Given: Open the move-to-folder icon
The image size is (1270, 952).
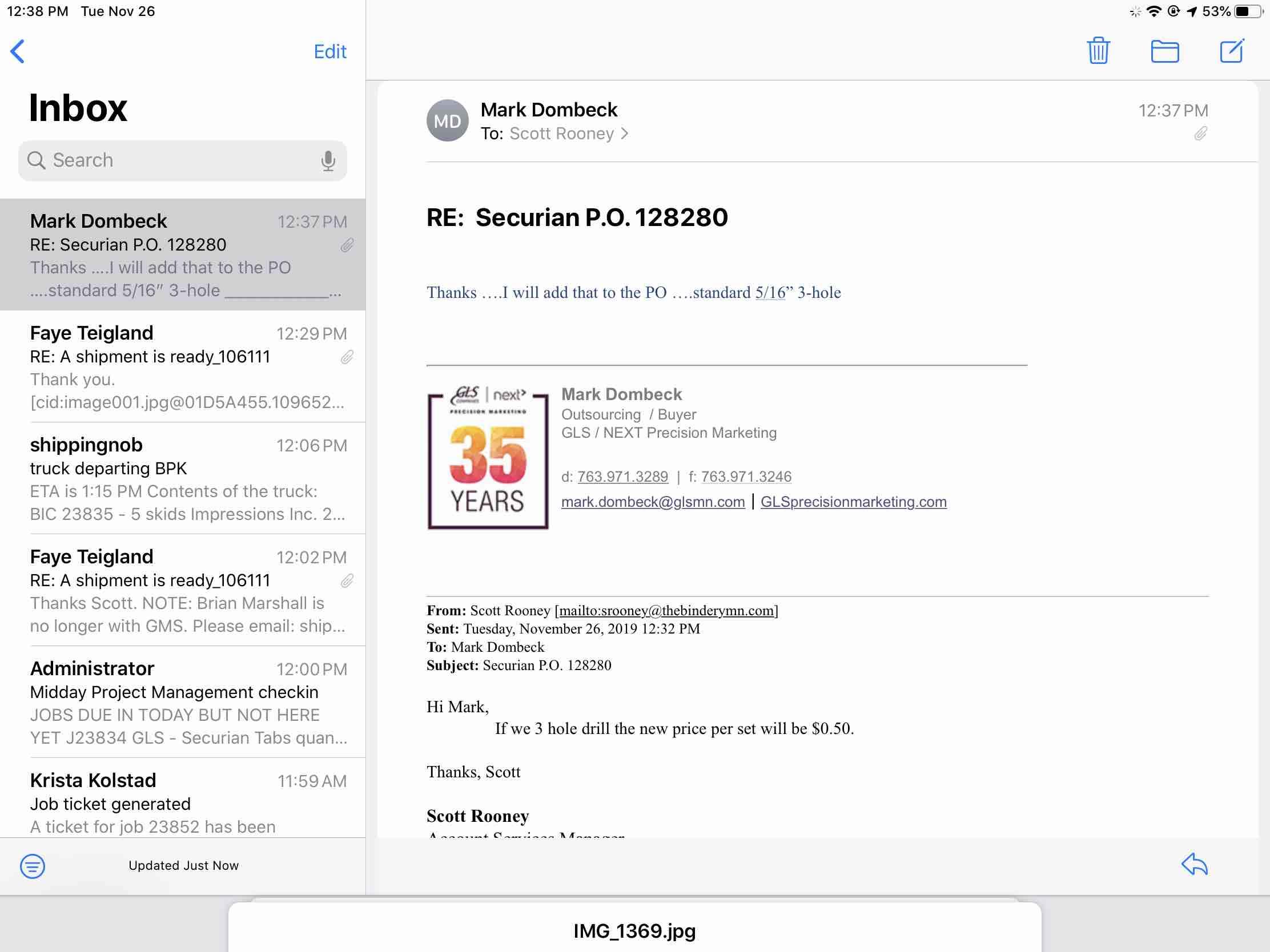Looking at the screenshot, I should [1165, 51].
